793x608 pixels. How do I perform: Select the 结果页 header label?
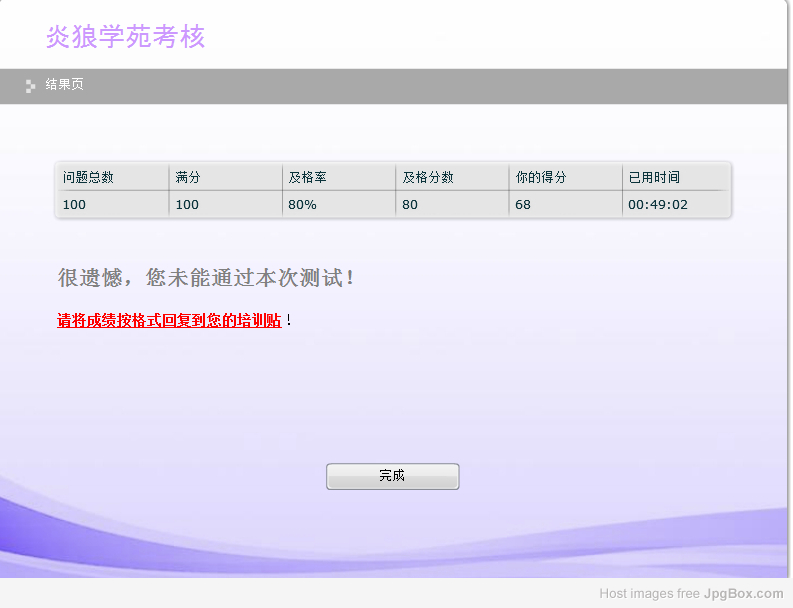click(x=65, y=85)
